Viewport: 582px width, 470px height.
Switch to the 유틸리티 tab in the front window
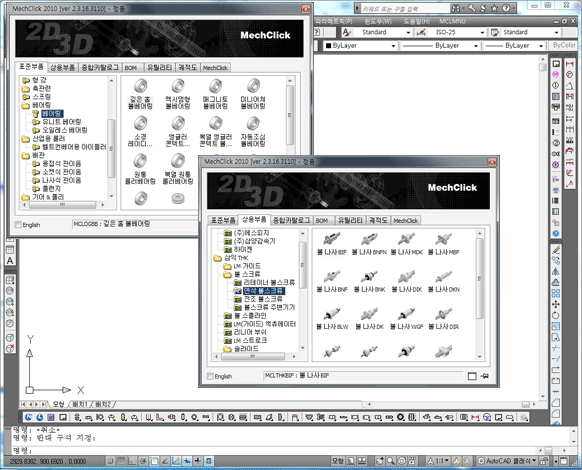click(x=350, y=220)
